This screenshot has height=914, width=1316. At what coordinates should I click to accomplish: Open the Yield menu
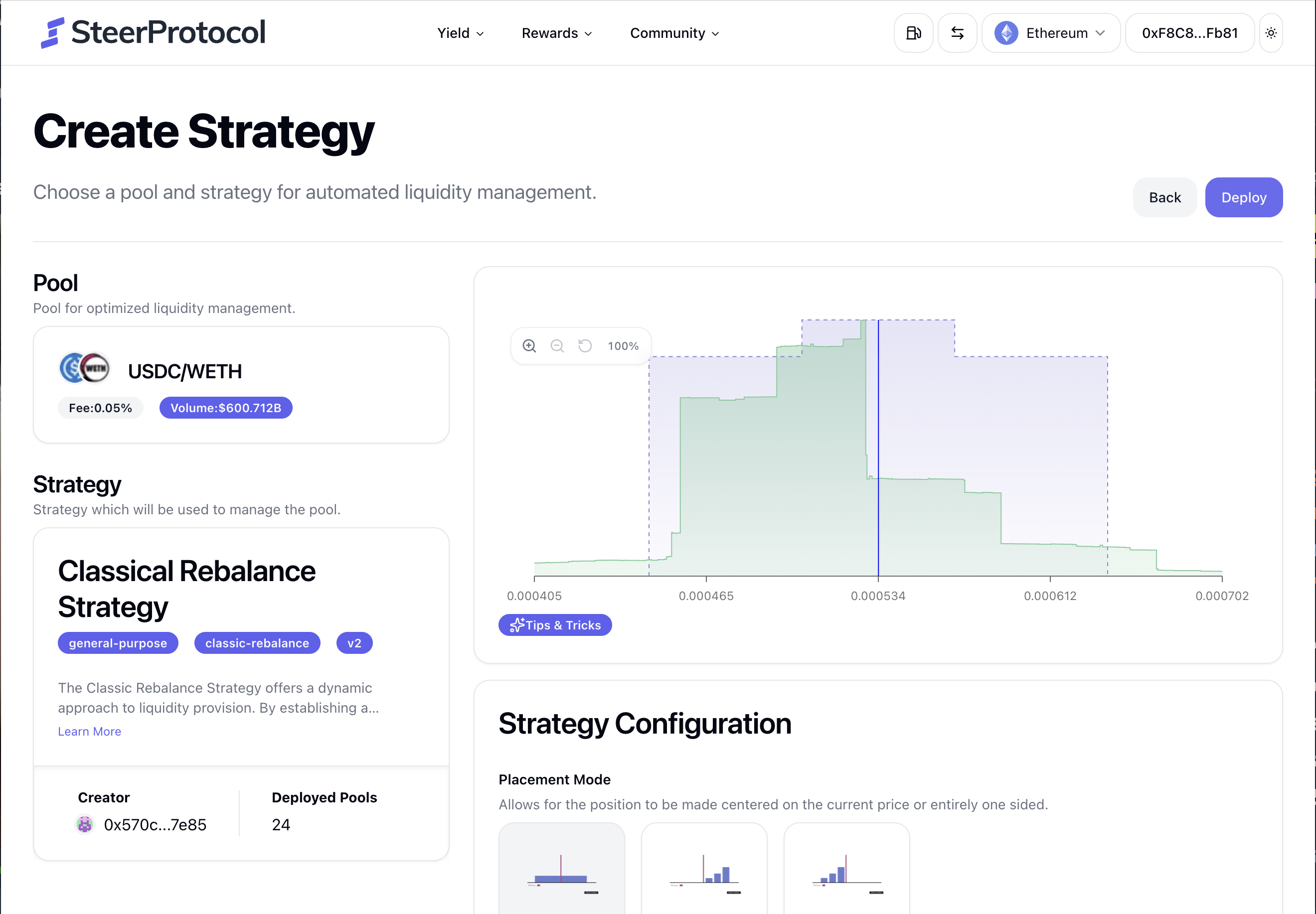point(461,33)
